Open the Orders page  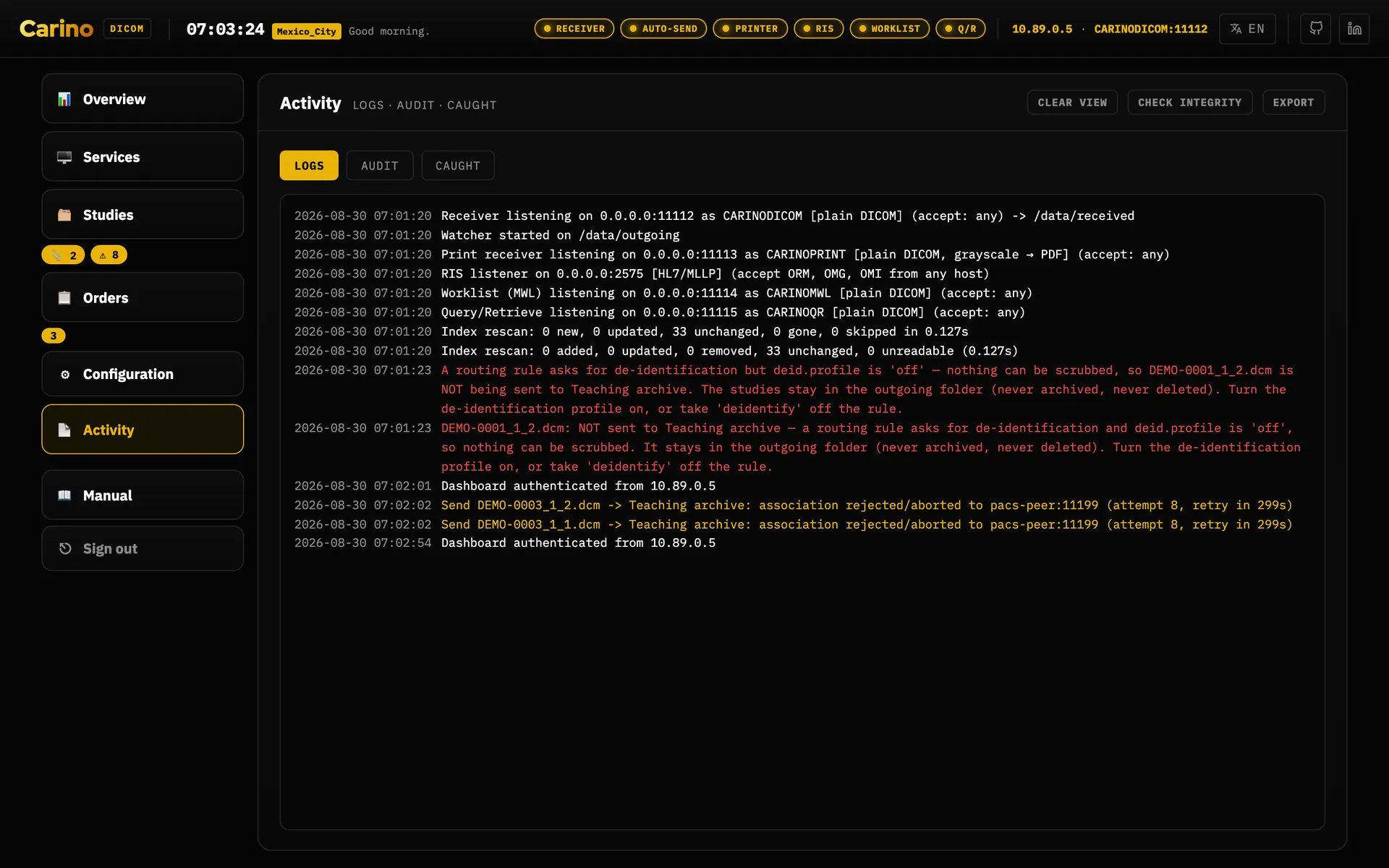tap(143, 297)
